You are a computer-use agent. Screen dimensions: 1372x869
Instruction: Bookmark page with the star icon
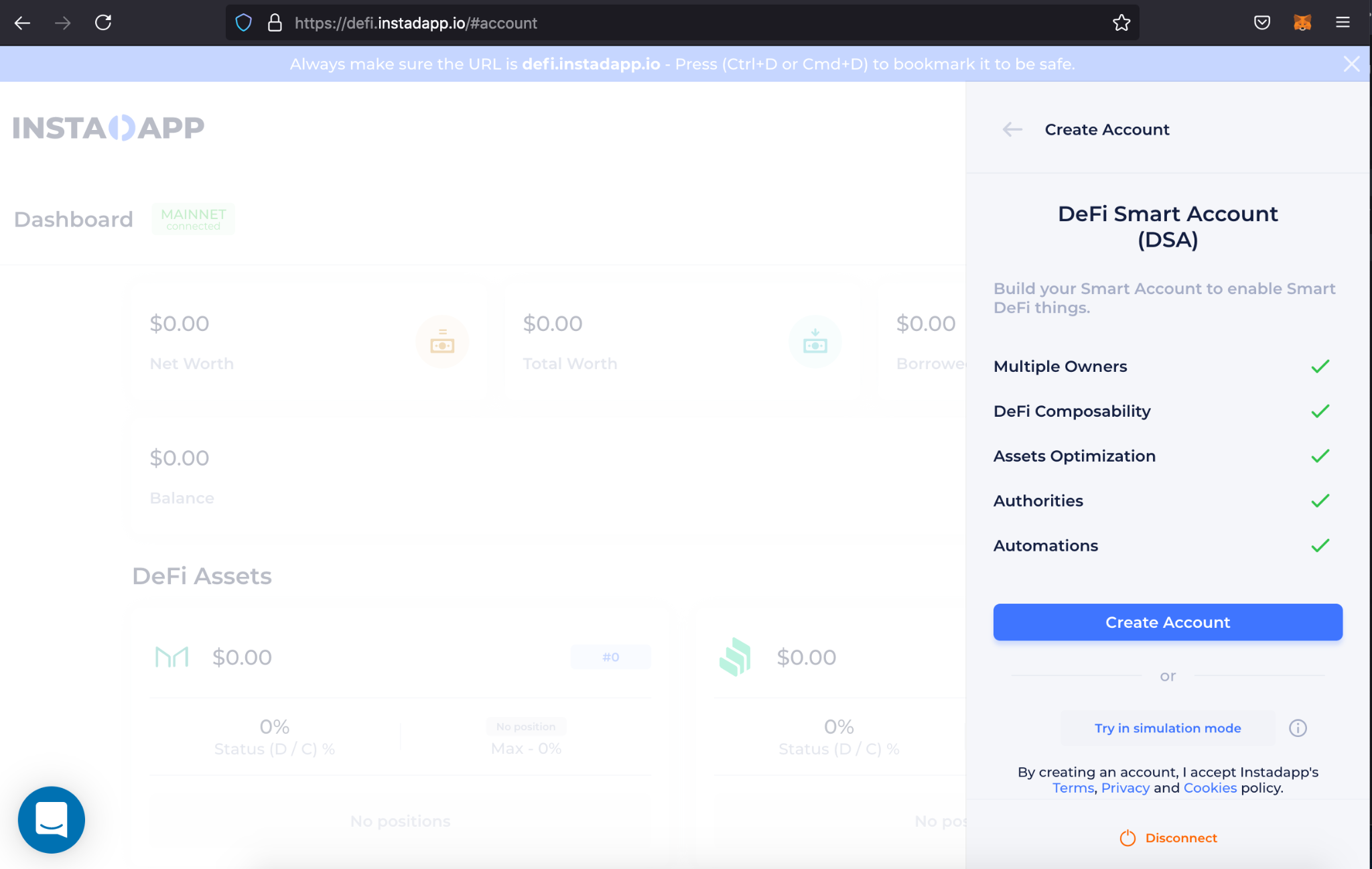(1121, 23)
